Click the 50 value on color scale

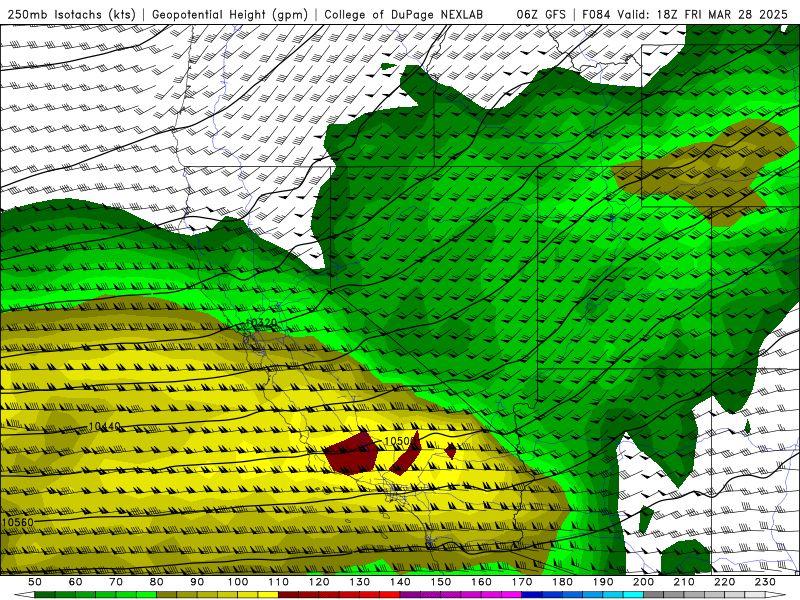[35, 582]
